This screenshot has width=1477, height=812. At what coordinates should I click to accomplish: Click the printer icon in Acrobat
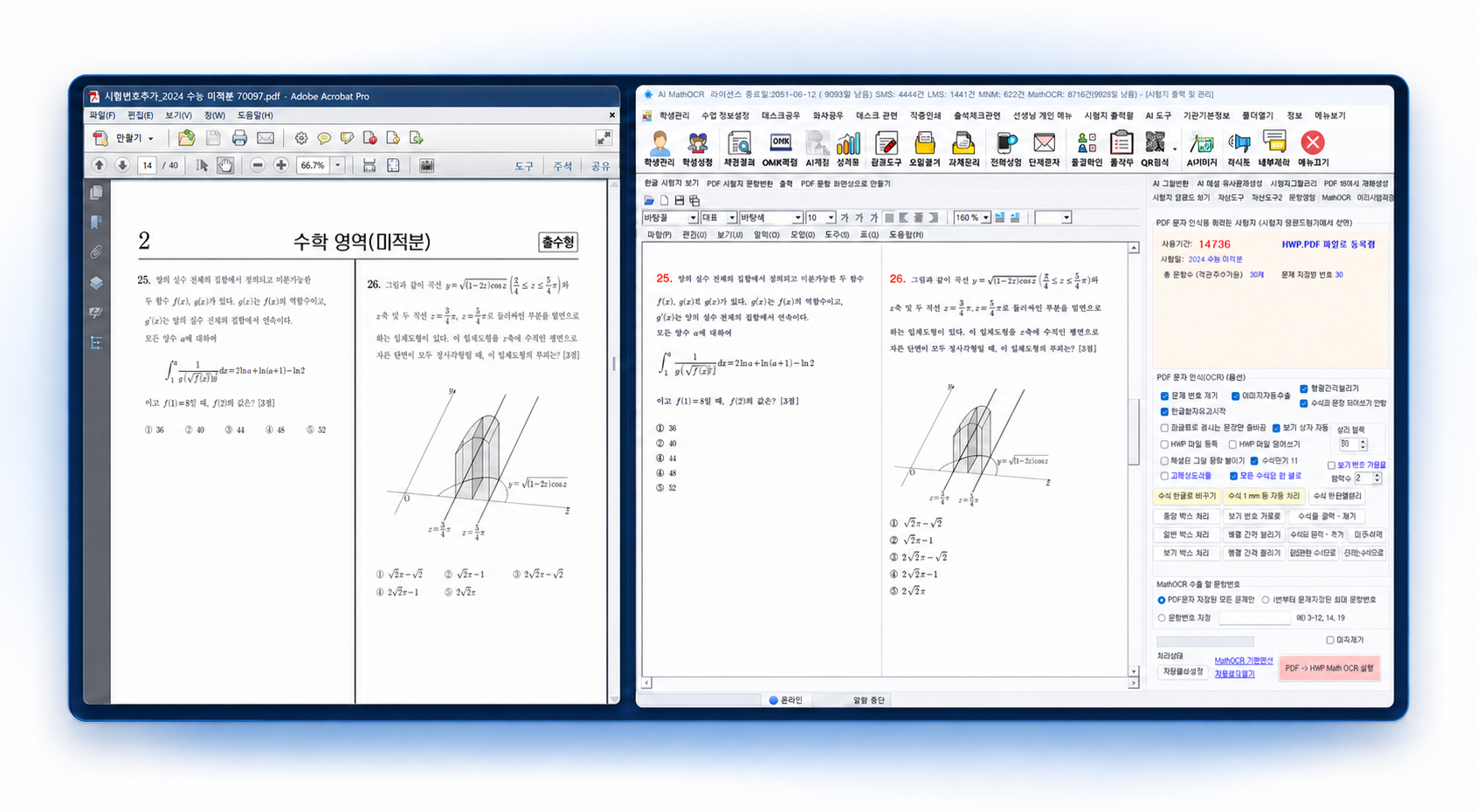[239, 138]
